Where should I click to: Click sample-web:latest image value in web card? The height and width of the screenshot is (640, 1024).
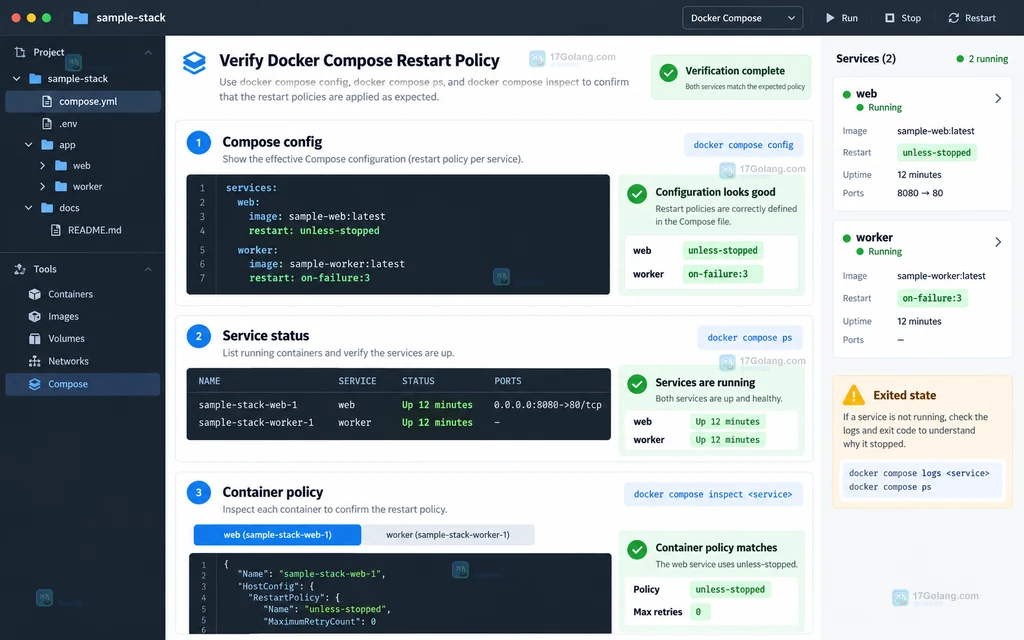coord(935,131)
